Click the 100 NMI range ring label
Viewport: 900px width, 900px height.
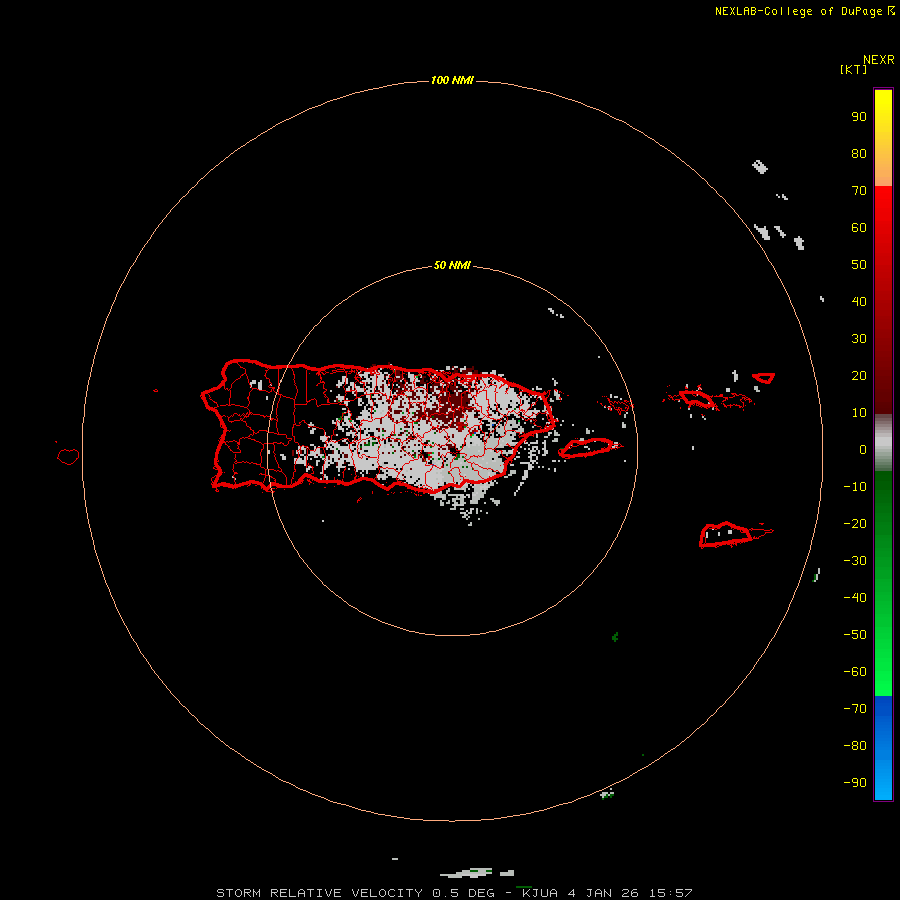(x=452, y=80)
